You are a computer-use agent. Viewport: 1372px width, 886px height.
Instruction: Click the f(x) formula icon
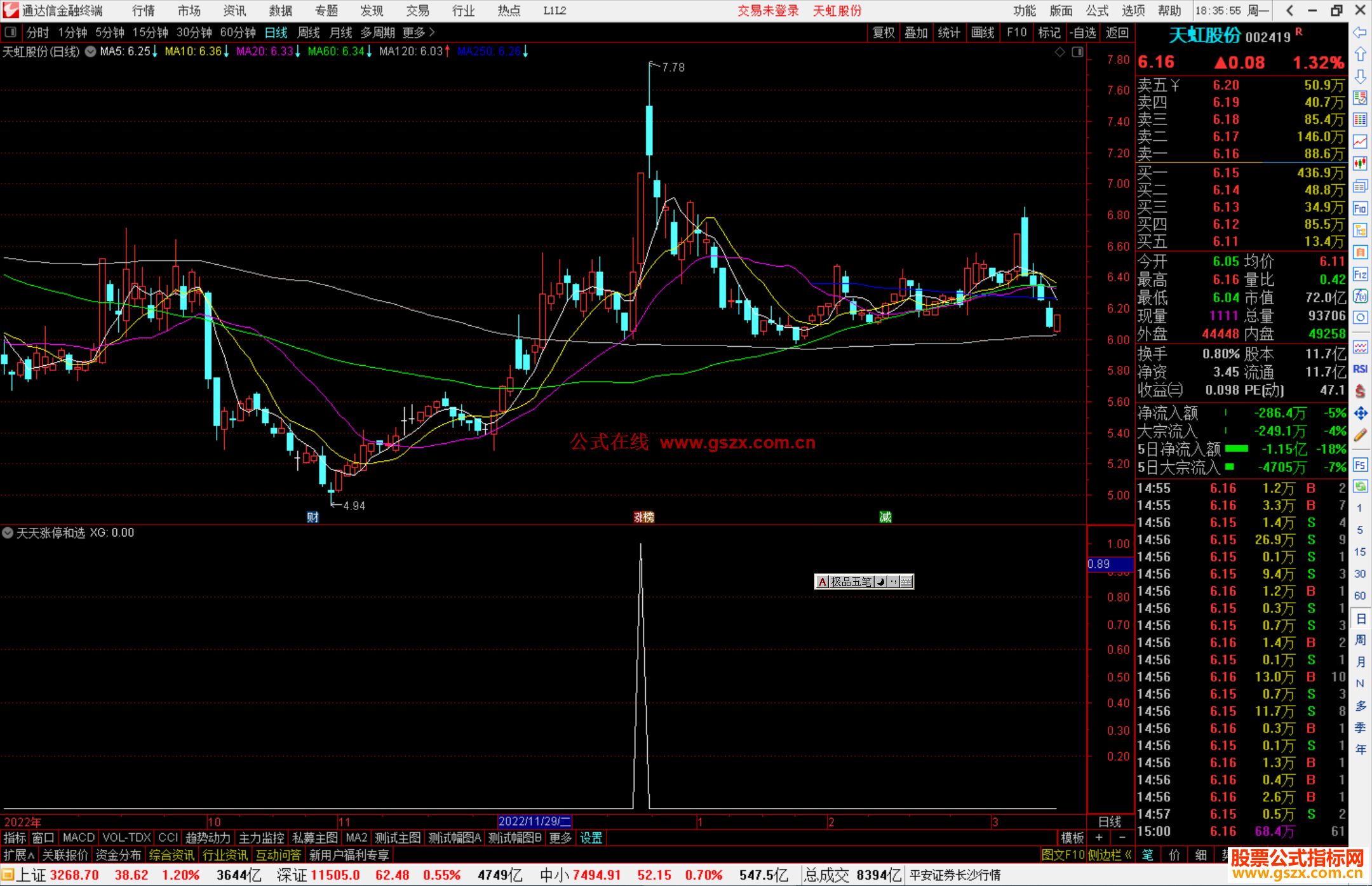tap(1360, 296)
